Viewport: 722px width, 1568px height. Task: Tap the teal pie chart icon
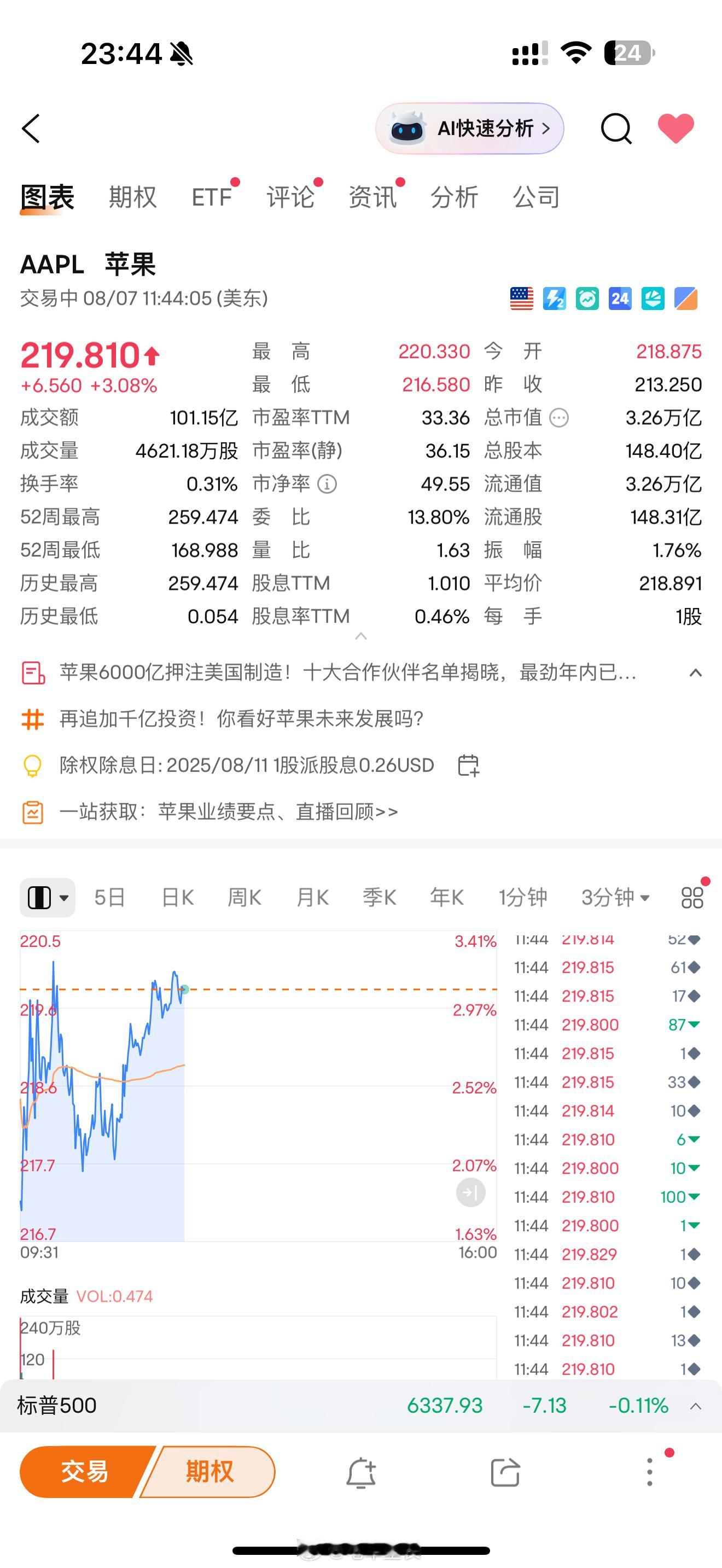[653, 299]
